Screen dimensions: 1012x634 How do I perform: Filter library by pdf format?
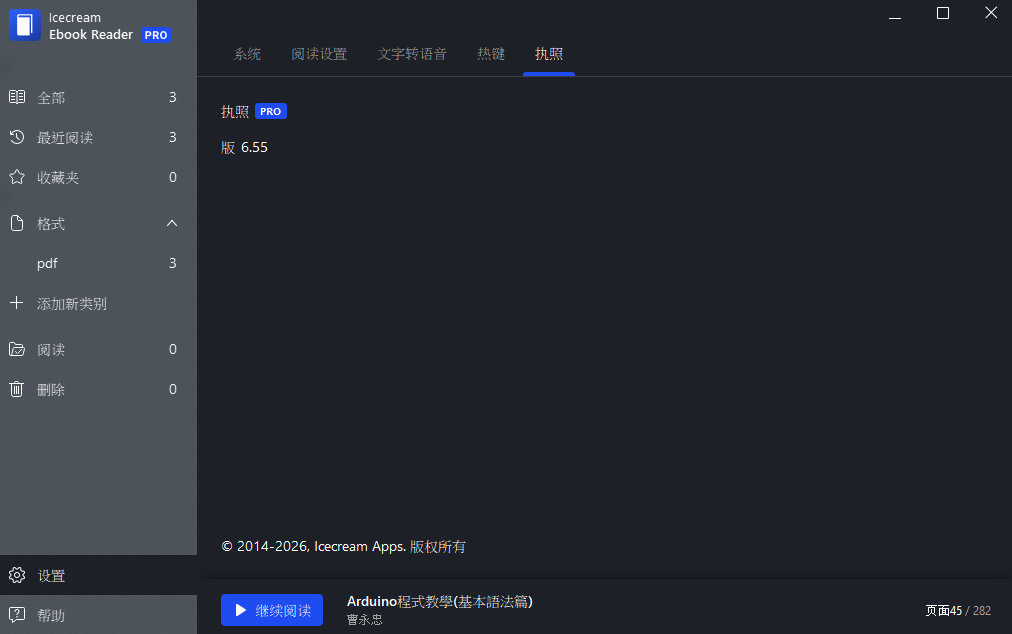[47, 263]
